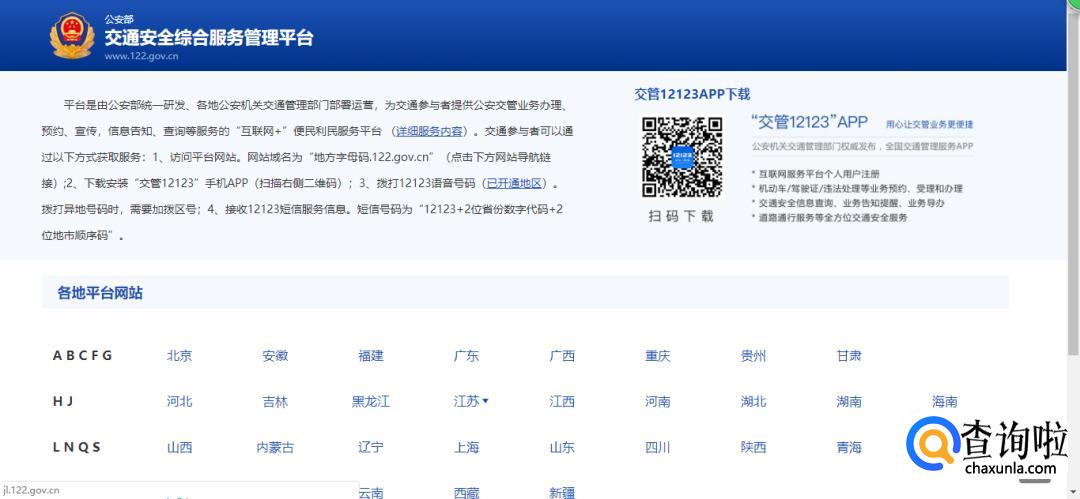Go to the 河南 platform site
The width and height of the screenshot is (1080, 499).
click(x=658, y=401)
